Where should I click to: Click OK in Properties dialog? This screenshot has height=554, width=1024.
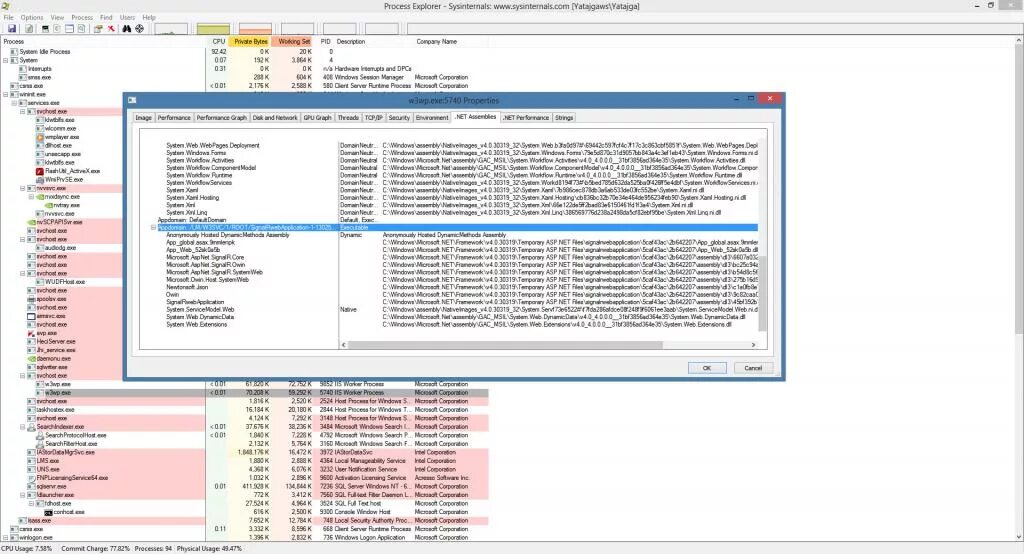point(707,368)
